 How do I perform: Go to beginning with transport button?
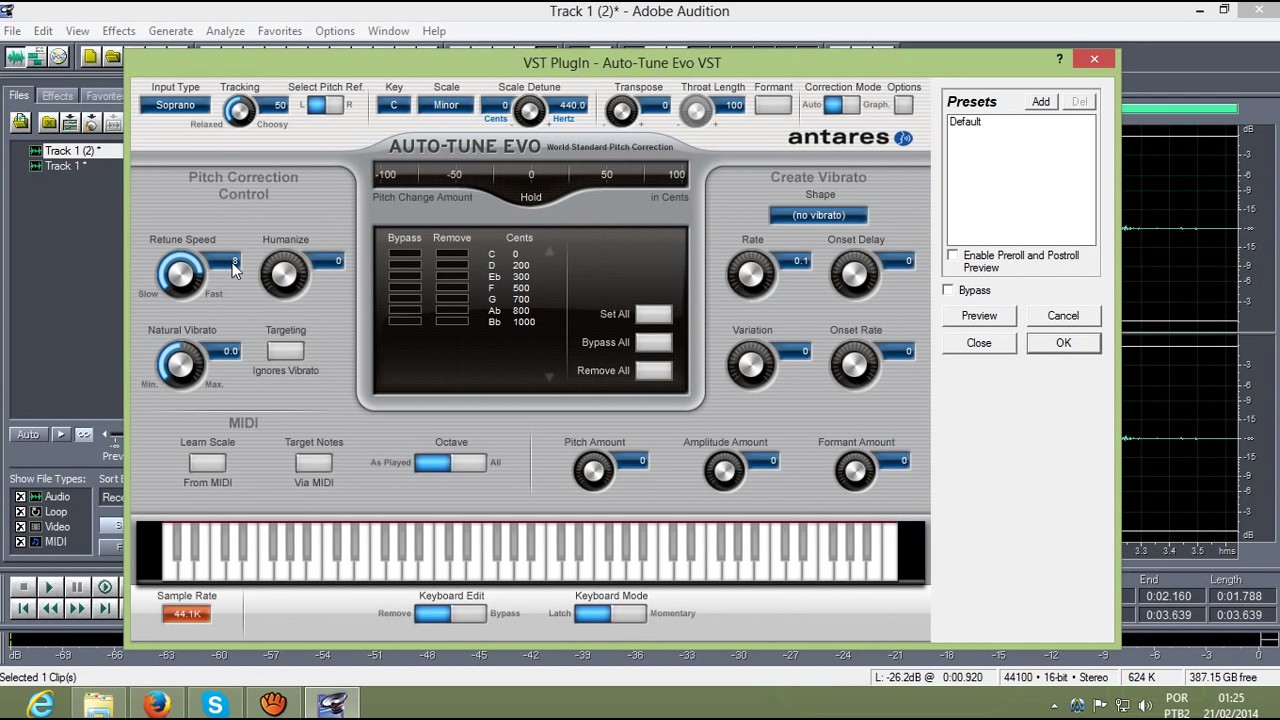(23, 608)
